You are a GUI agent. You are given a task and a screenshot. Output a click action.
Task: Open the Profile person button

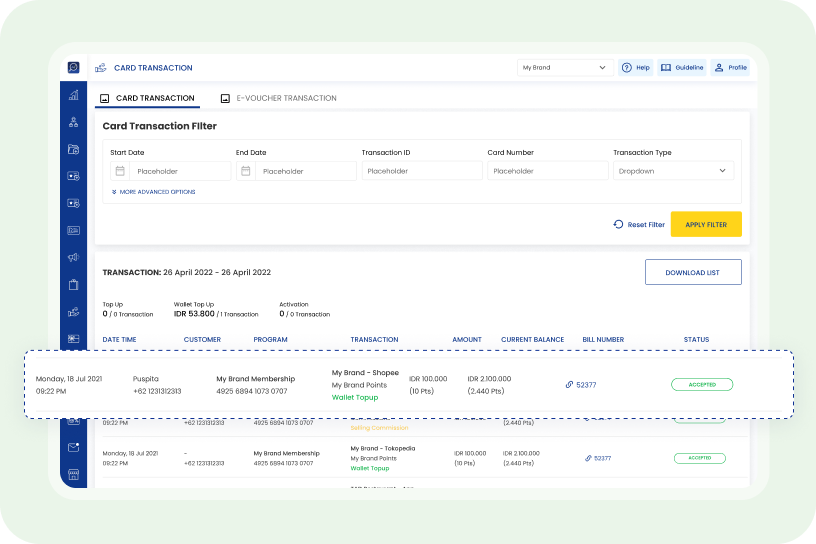tap(731, 68)
